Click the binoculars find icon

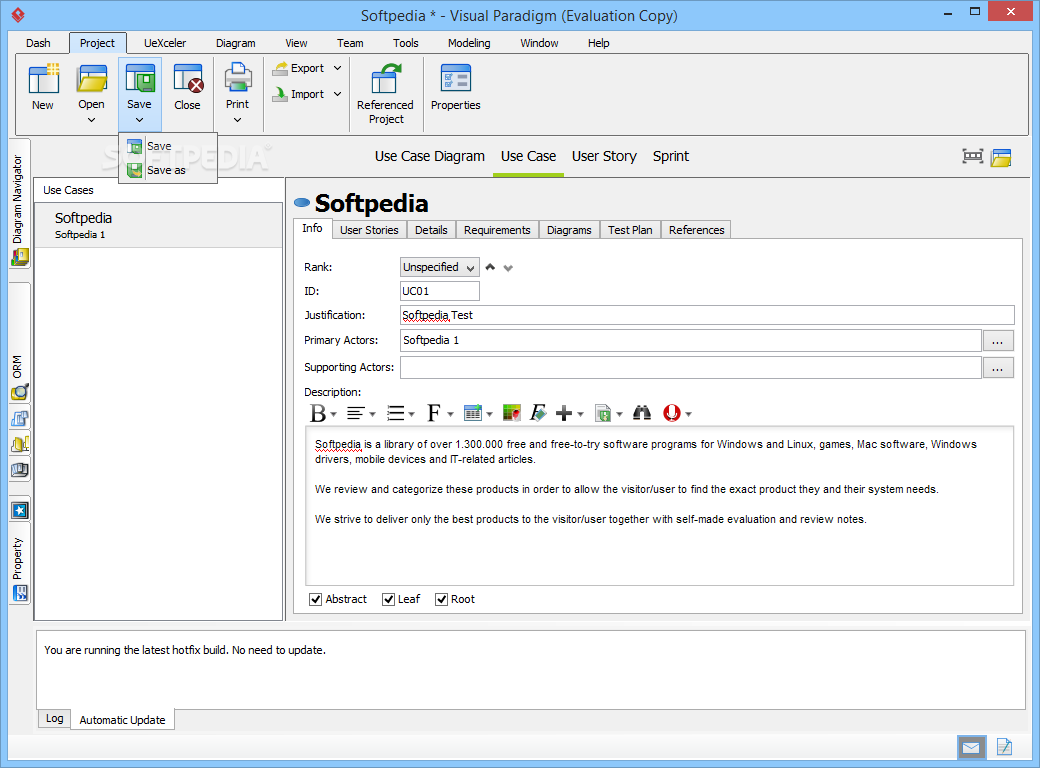(x=641, y=413)
